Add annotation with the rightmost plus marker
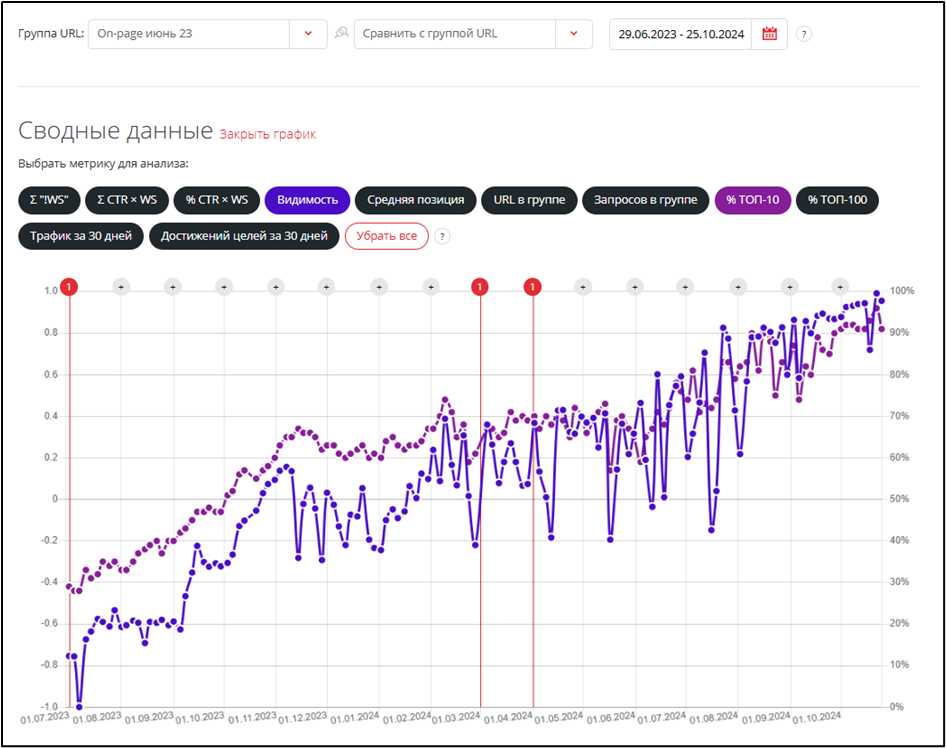The image size is (946, 748). coord(840,288)
